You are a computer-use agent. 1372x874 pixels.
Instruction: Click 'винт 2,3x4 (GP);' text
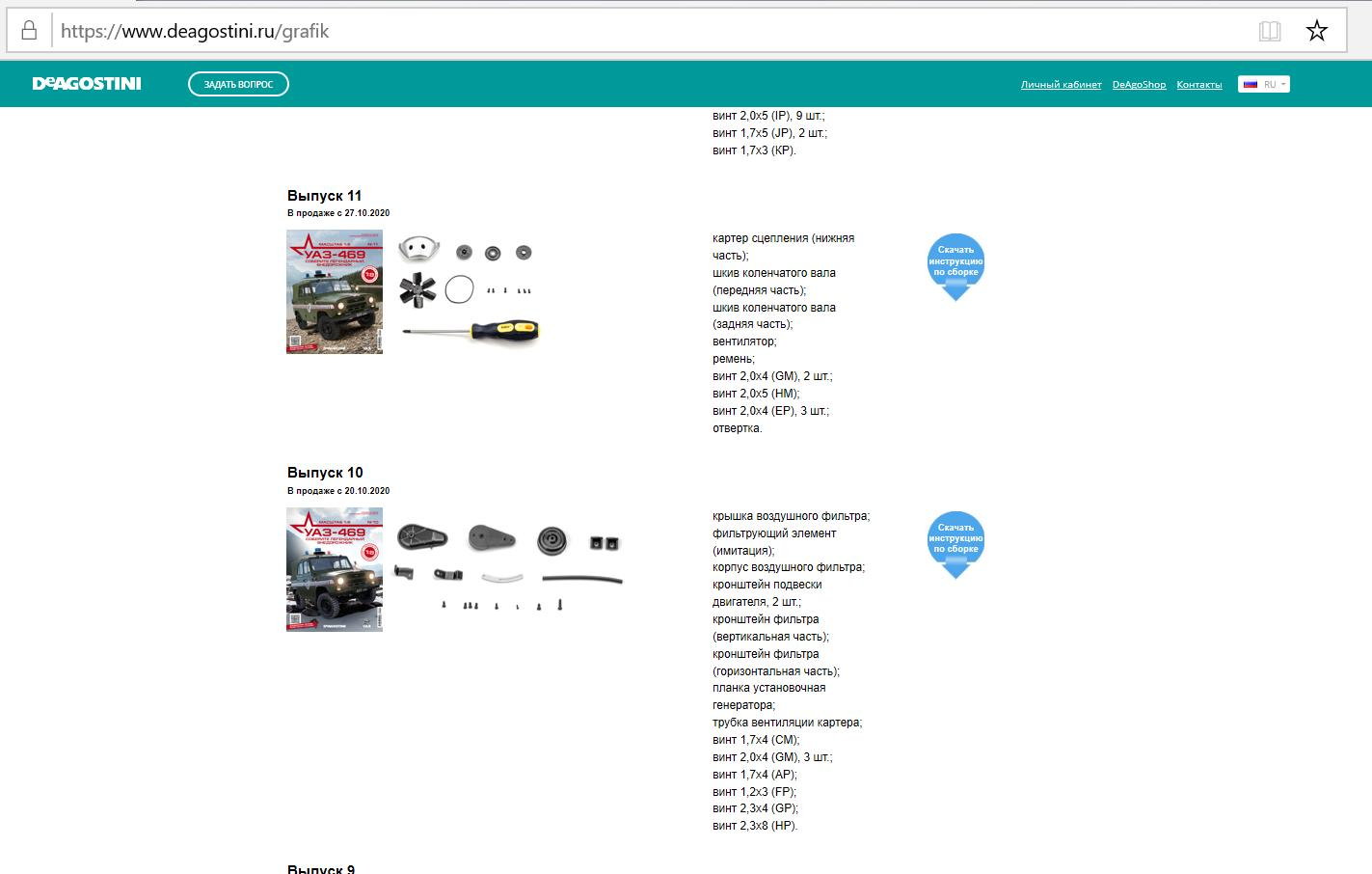pos(756,808)
